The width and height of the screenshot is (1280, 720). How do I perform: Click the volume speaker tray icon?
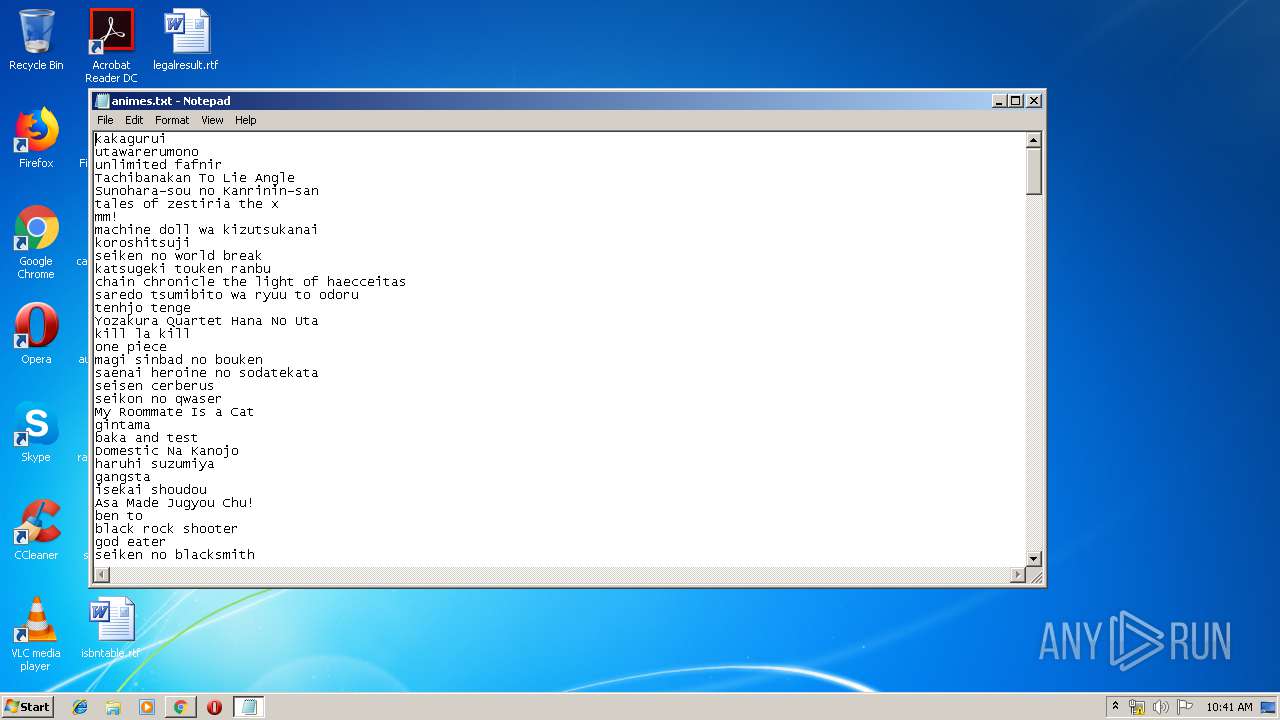click(x=1161, y=707)
